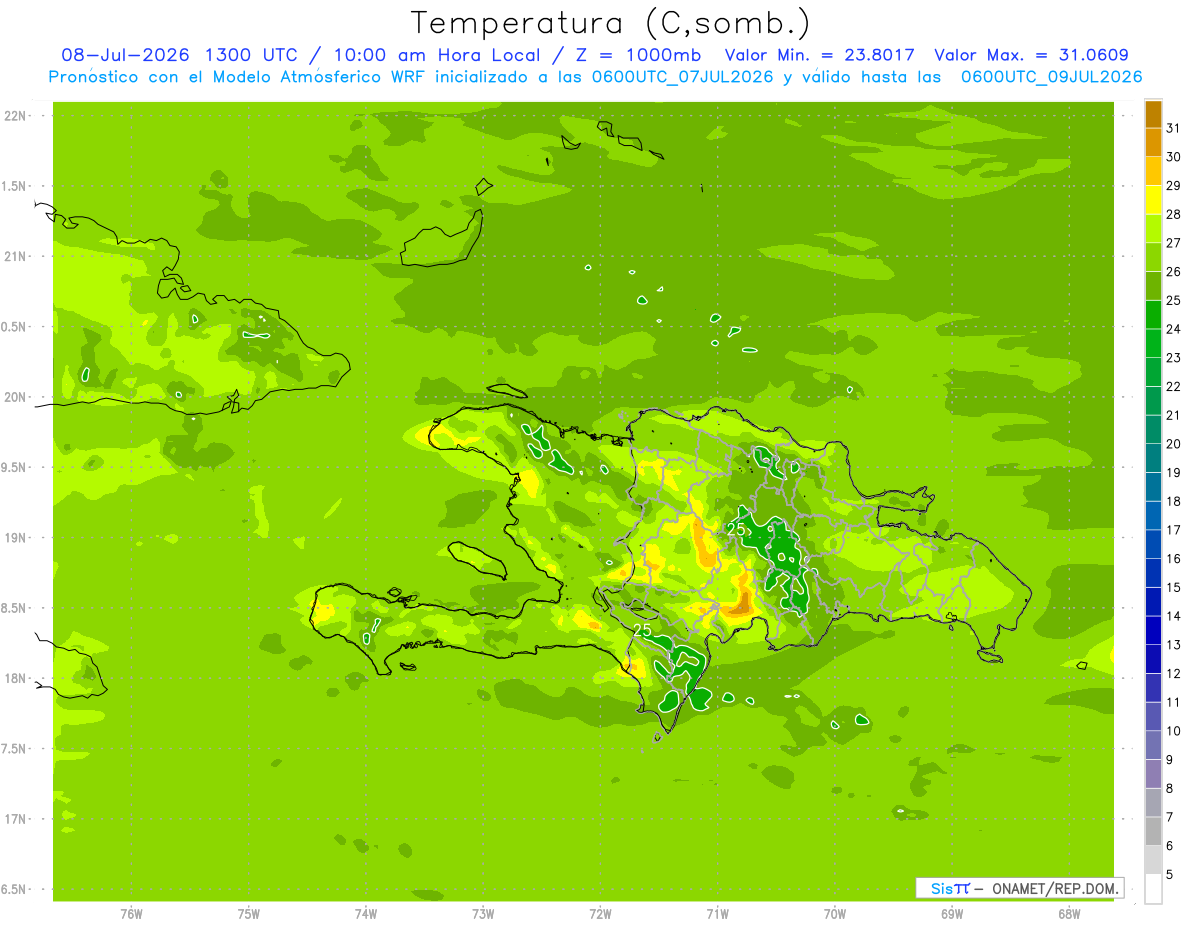Click the legend value '18'

coord(1174,501)
